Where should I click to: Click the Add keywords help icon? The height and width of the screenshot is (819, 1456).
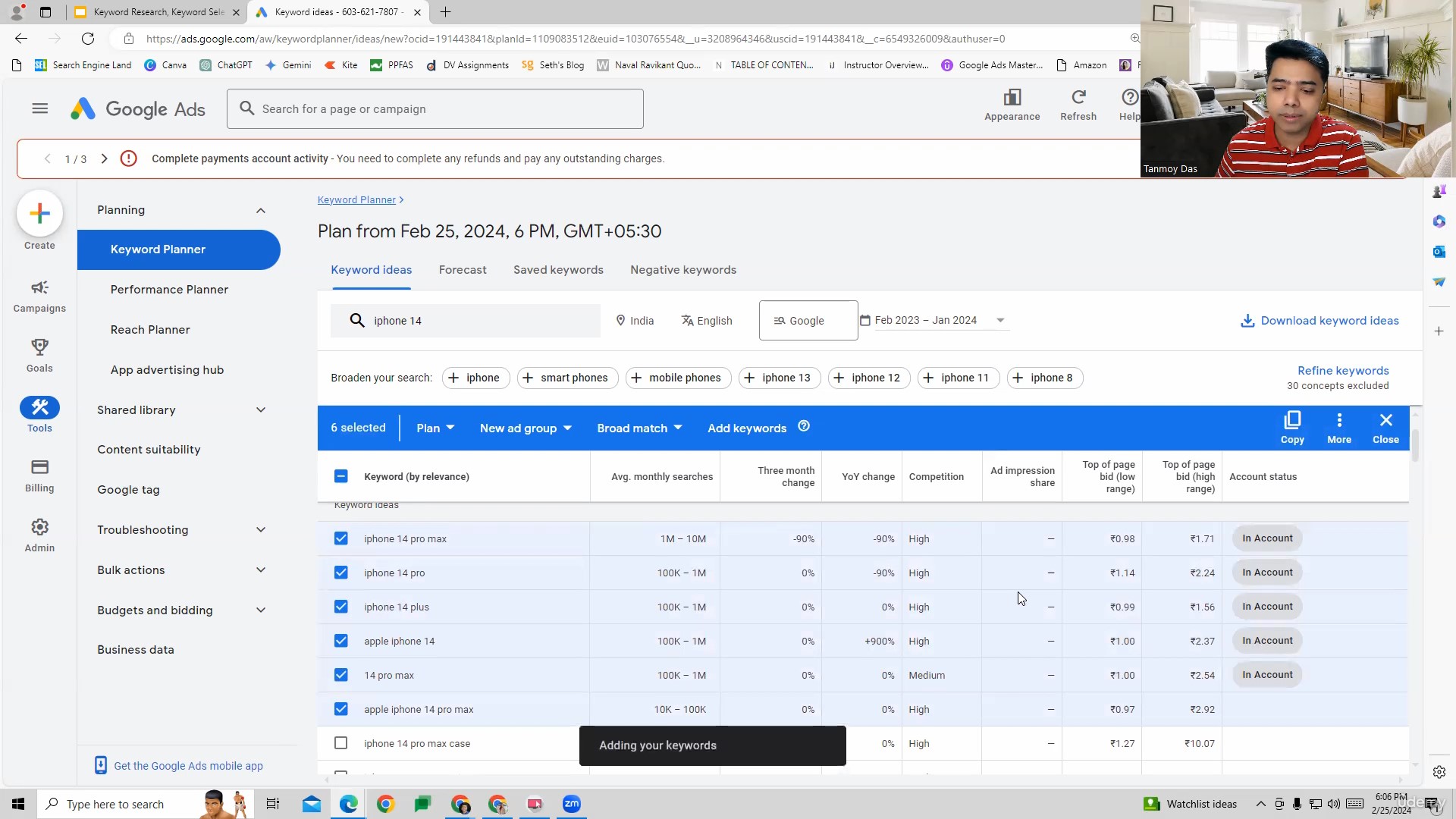click(804, 427)
